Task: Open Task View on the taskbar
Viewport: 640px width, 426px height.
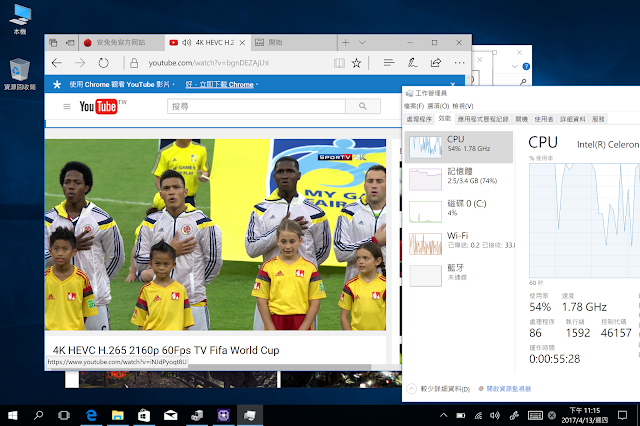Action: click(x=64, y=415)
